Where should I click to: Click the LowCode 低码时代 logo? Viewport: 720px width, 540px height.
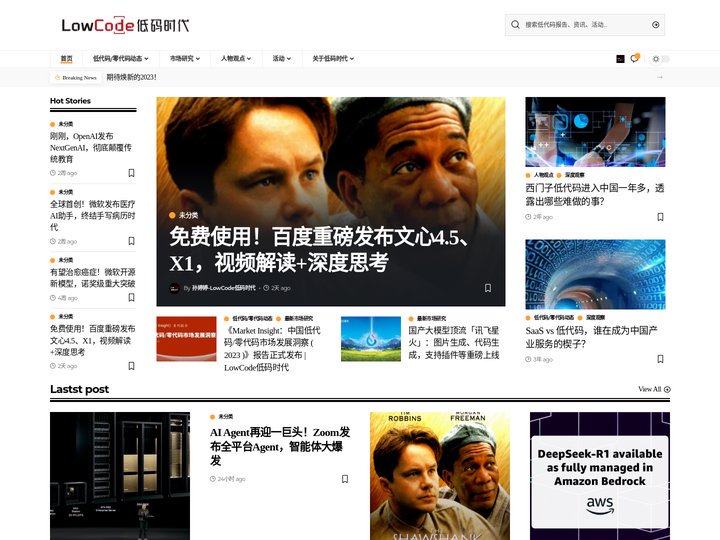pos(125,25)
